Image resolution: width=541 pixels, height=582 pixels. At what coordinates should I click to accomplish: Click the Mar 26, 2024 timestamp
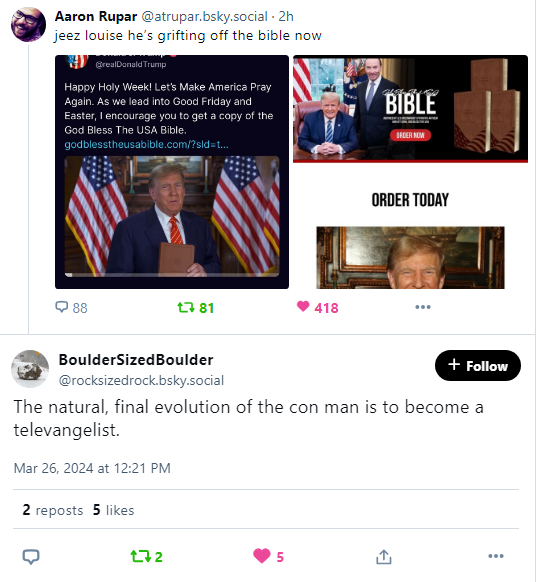tap(92, 468)
